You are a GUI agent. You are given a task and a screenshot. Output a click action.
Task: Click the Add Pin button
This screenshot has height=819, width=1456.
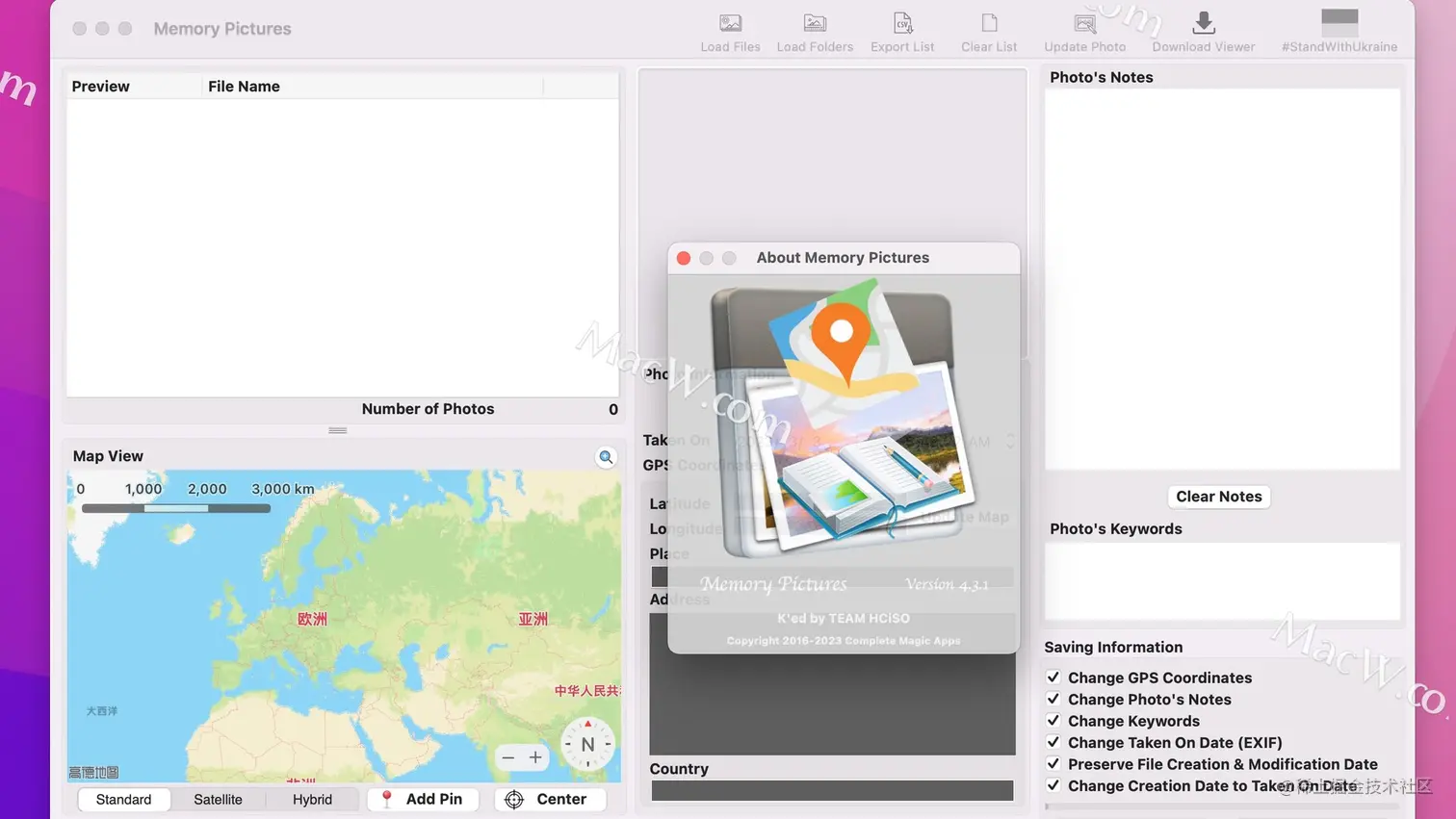[423, 799]
